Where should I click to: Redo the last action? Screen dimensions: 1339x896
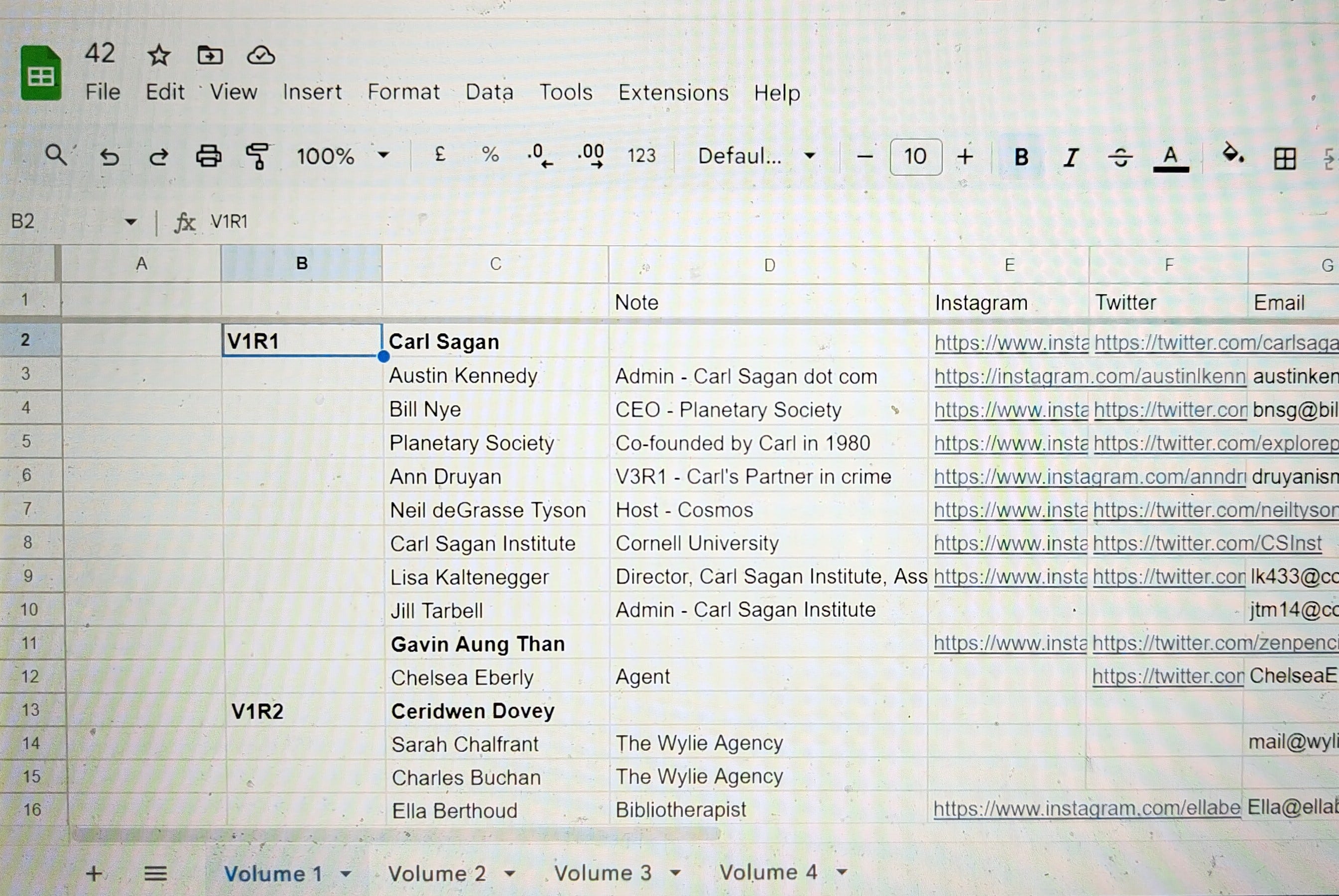click(x=158, y=156)
